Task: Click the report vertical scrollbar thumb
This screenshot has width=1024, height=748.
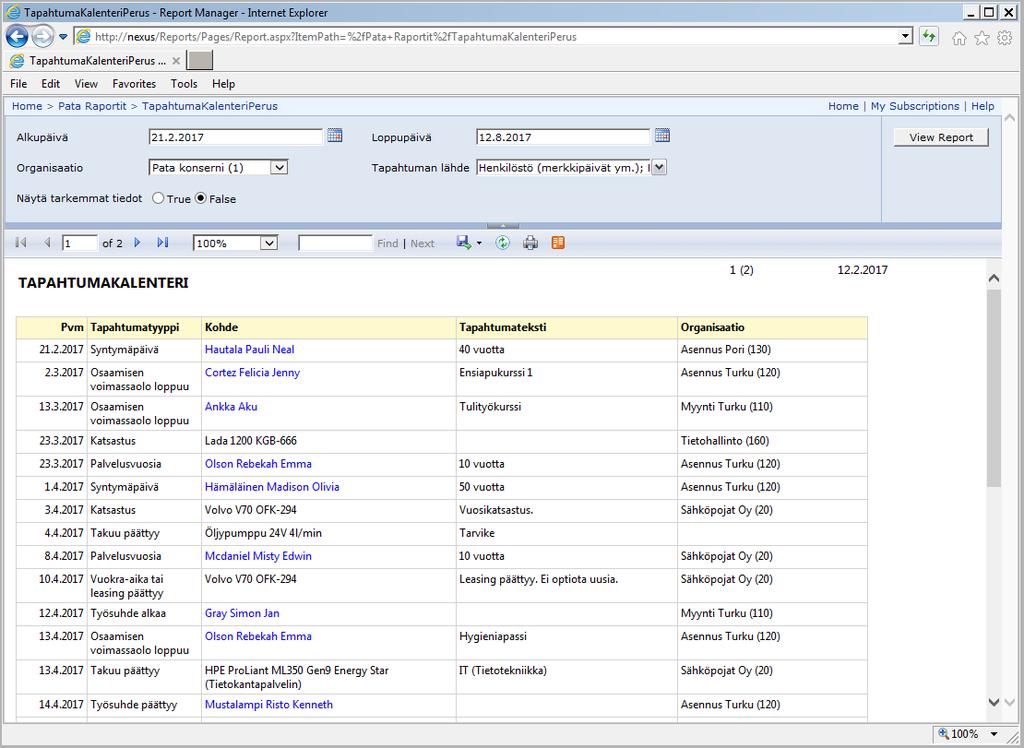Action: click(x=994, y=388)
